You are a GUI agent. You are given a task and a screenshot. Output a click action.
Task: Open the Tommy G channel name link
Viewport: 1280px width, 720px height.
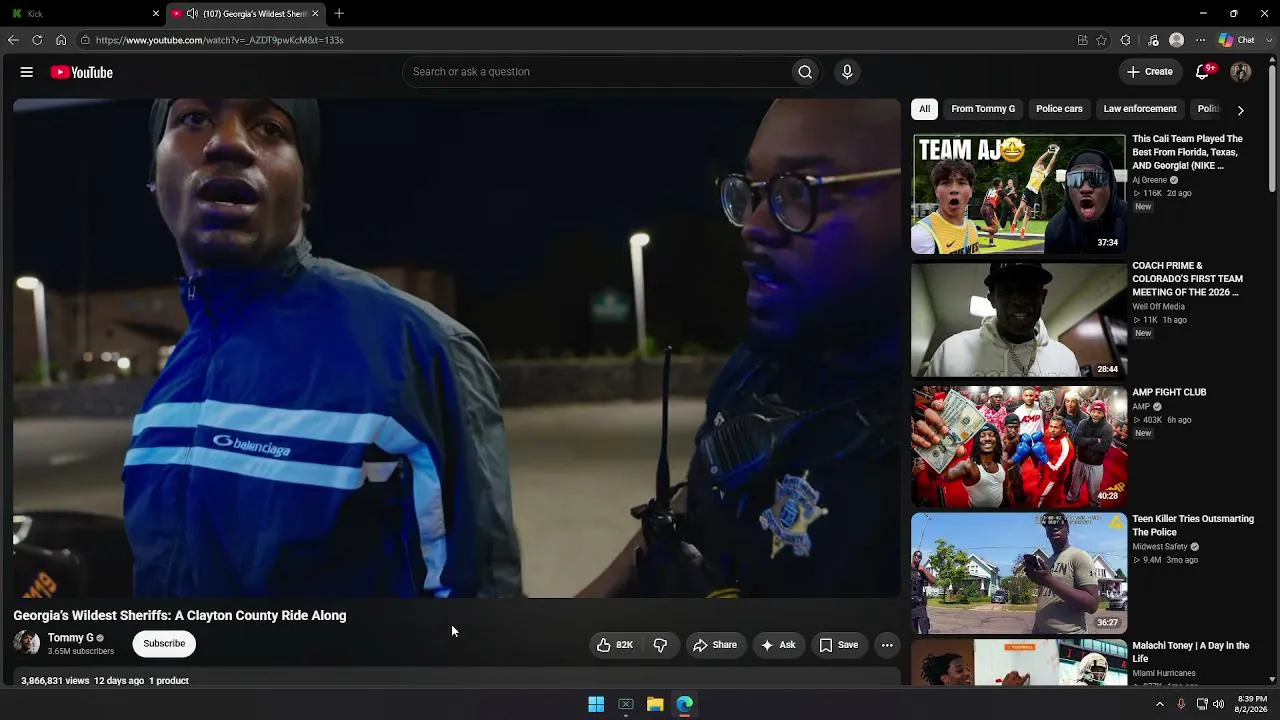(71, 638)
